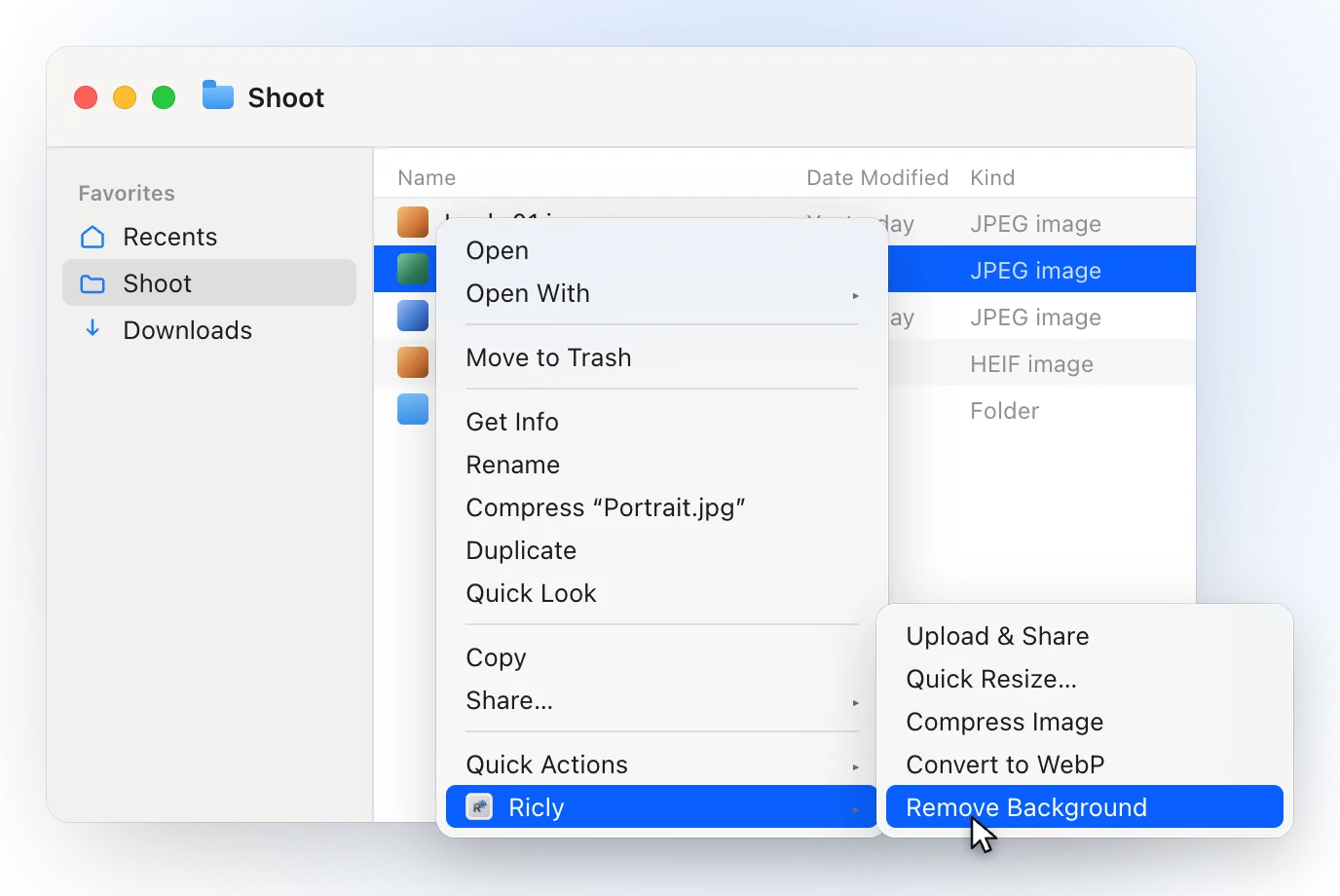Click the blue Shoot folder icon in title bar

(x=218, y=95)
